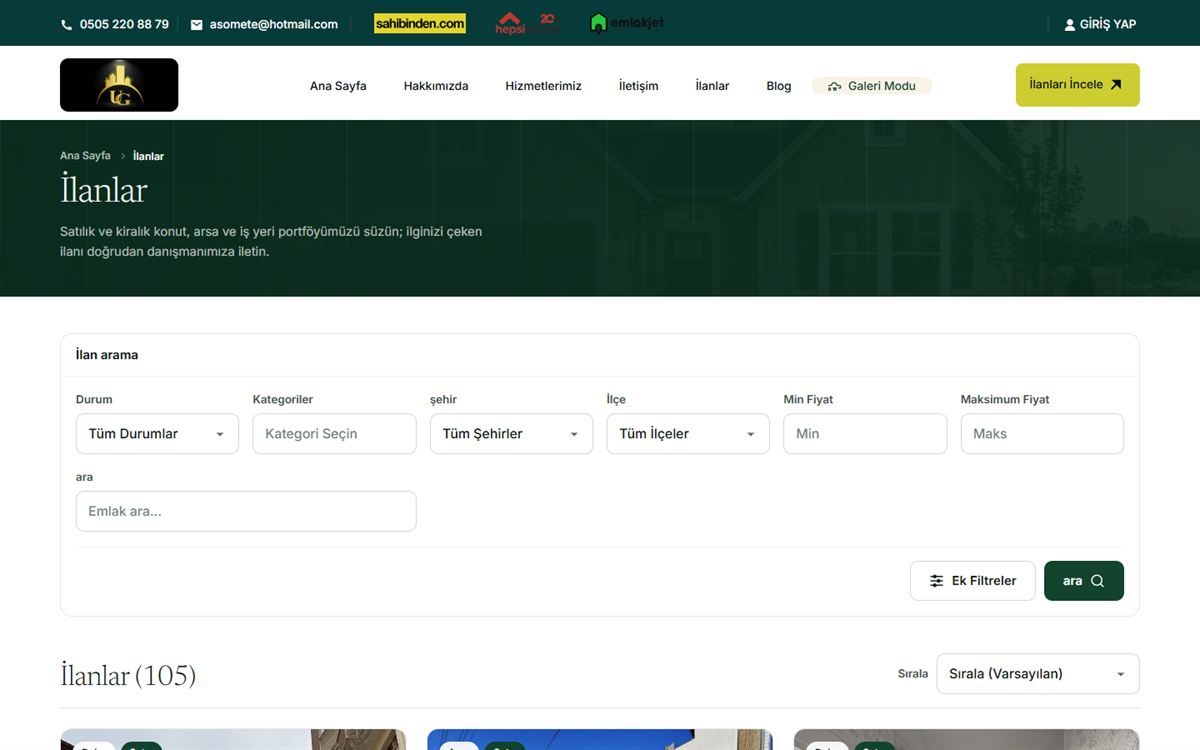The width and height of the screenshot is (1200, 750).
Task: Click the İlanlar (105) heading
Action: (x=128, y=676)
